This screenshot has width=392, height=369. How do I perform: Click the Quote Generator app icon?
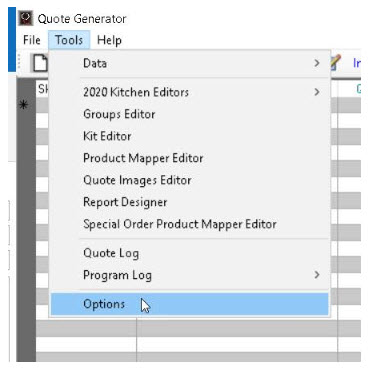pyautogui.click(x=26, y=18)
